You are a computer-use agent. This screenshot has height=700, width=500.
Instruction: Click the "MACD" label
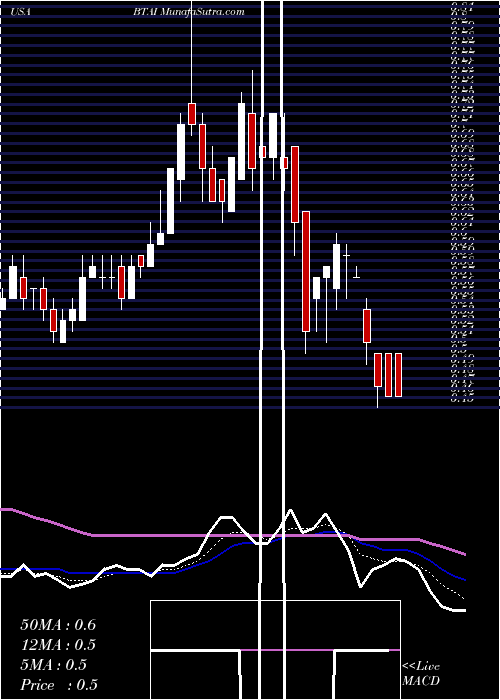tap(421, 681)
